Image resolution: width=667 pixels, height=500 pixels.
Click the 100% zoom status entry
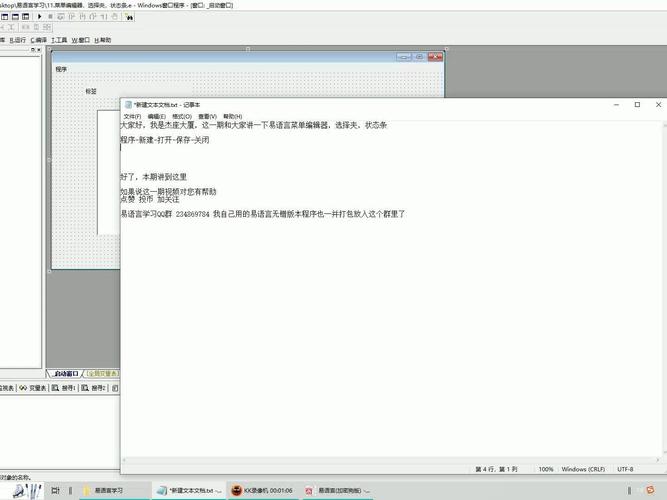(546, 469)
